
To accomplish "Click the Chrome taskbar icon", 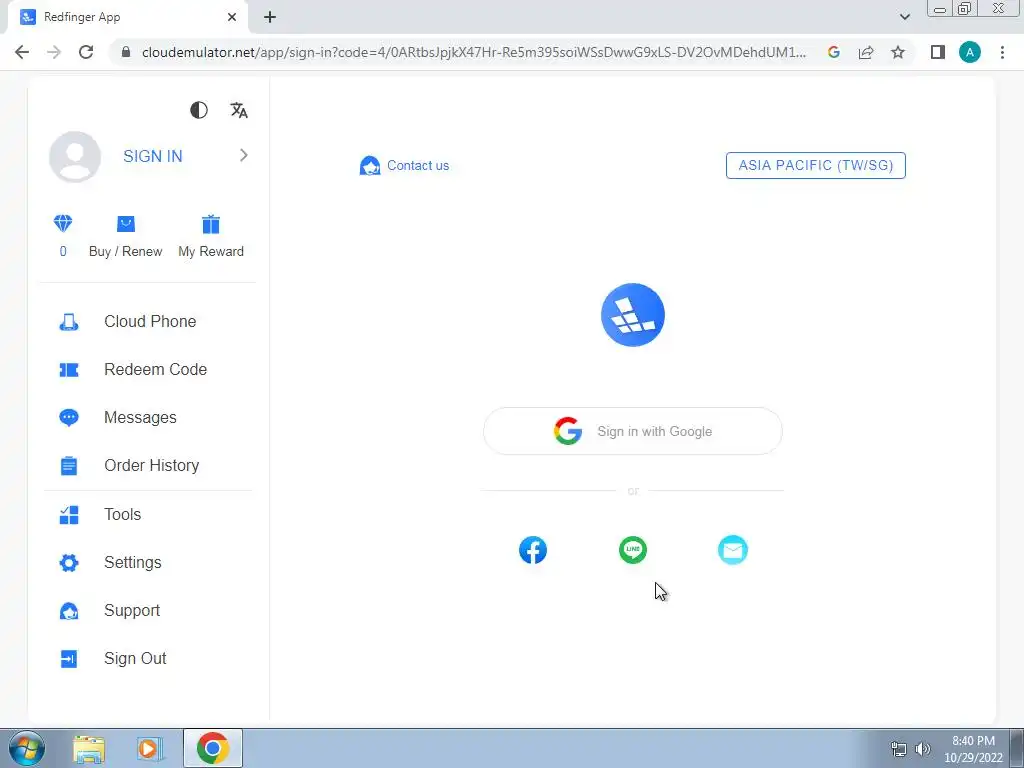I will click(x=213, y=748).
